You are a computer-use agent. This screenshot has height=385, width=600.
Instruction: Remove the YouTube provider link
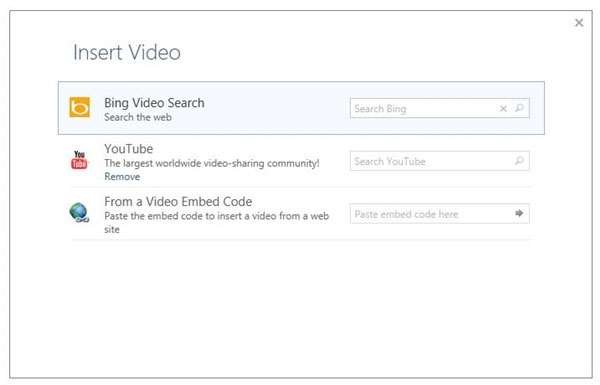pyautogui.click(x=122, y=176)
